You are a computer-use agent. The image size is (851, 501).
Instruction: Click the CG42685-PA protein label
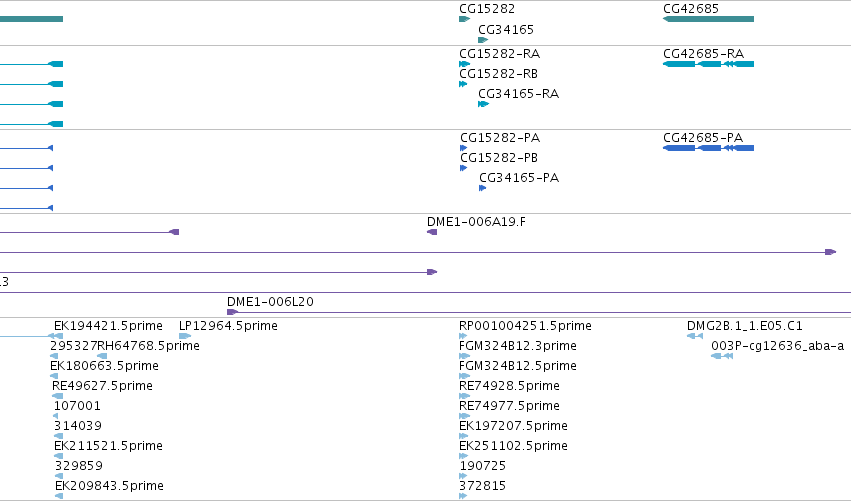coord(703,138)
